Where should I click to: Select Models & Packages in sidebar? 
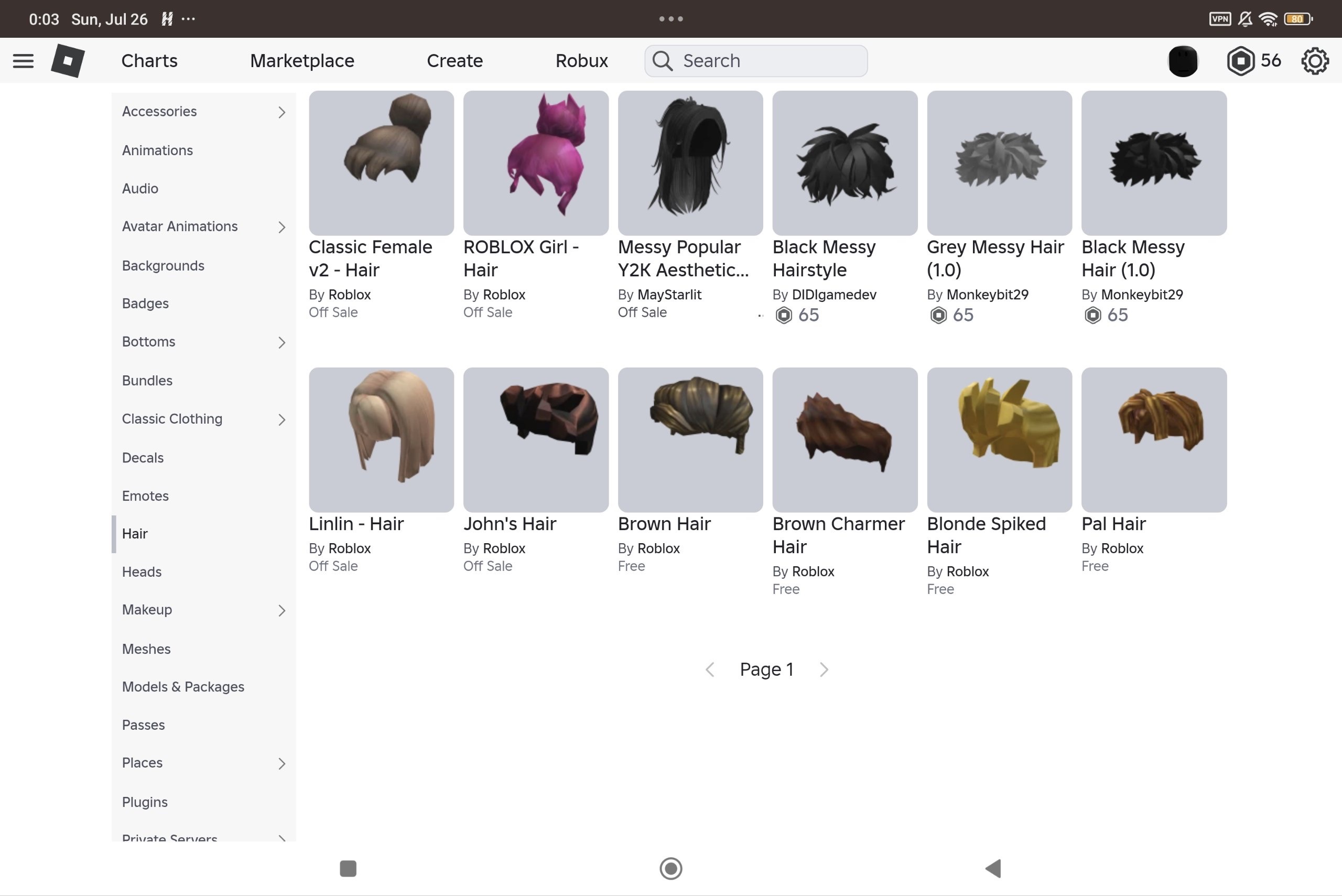(x=203, y=686)
